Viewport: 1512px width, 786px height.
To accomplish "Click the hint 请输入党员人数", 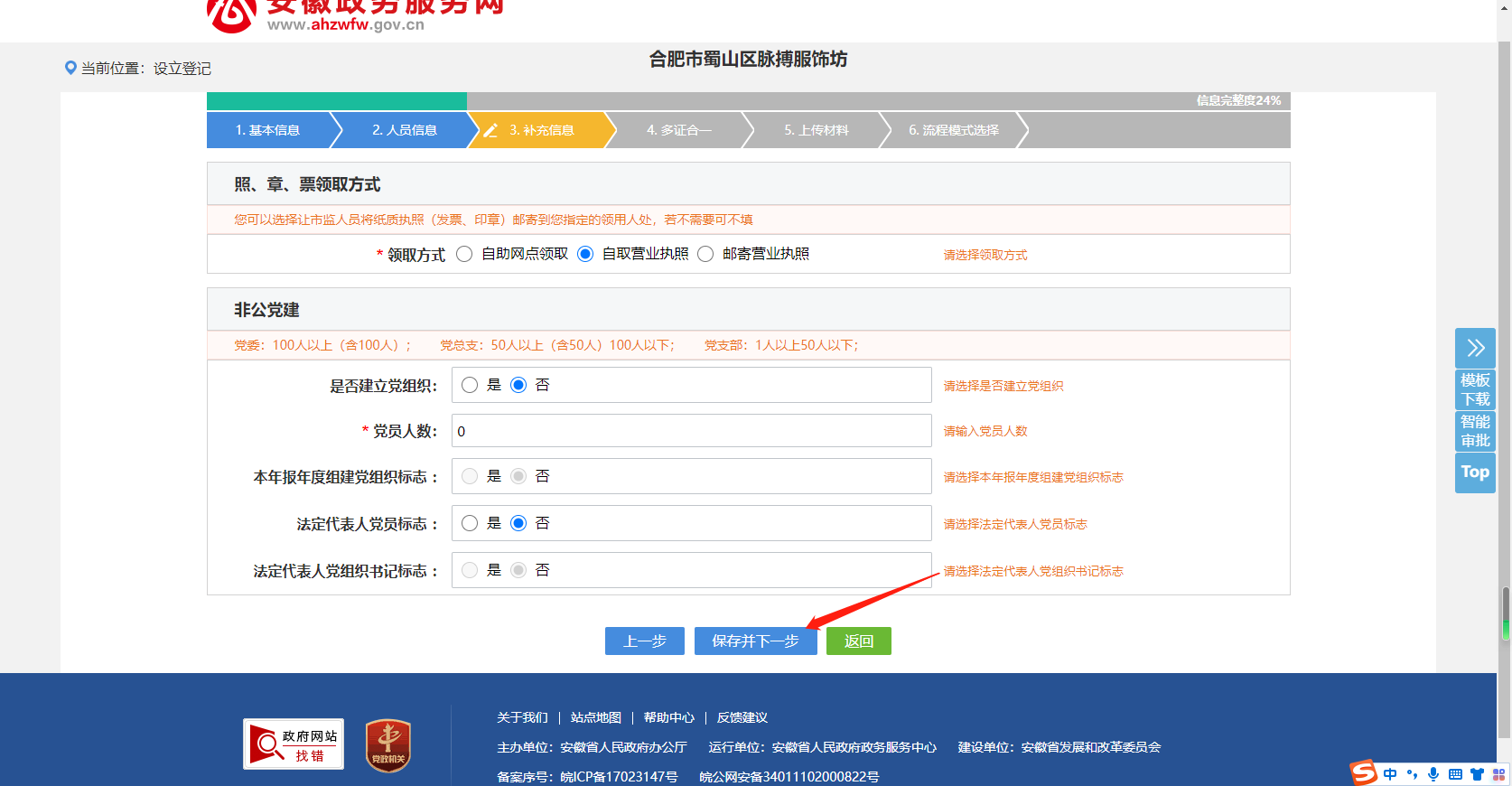I will click(985, 431).
